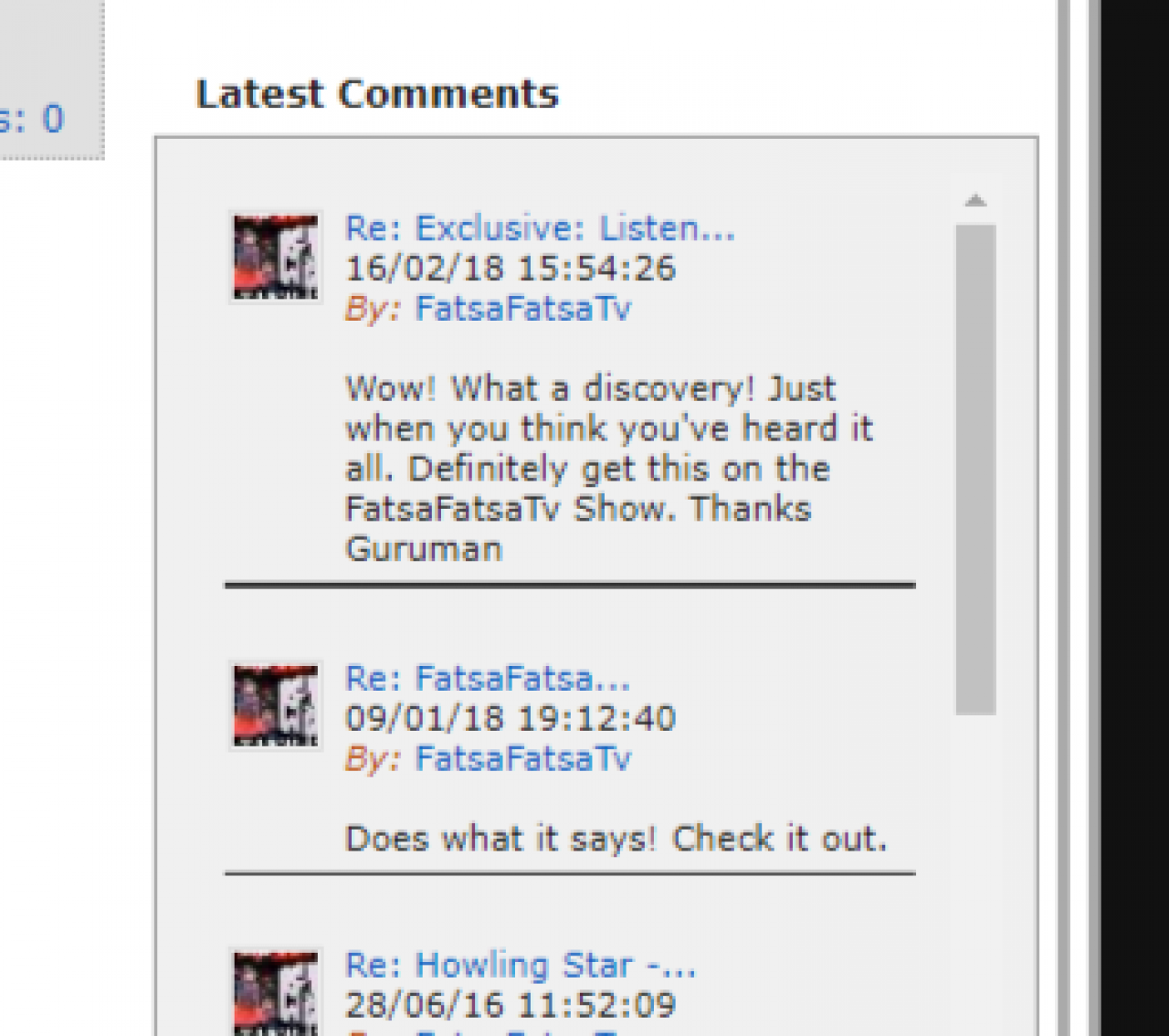
Task: Open the 'Re: Exclusive: Listen...' comment link
Action: pyautogui.click(x=539, y=228)
